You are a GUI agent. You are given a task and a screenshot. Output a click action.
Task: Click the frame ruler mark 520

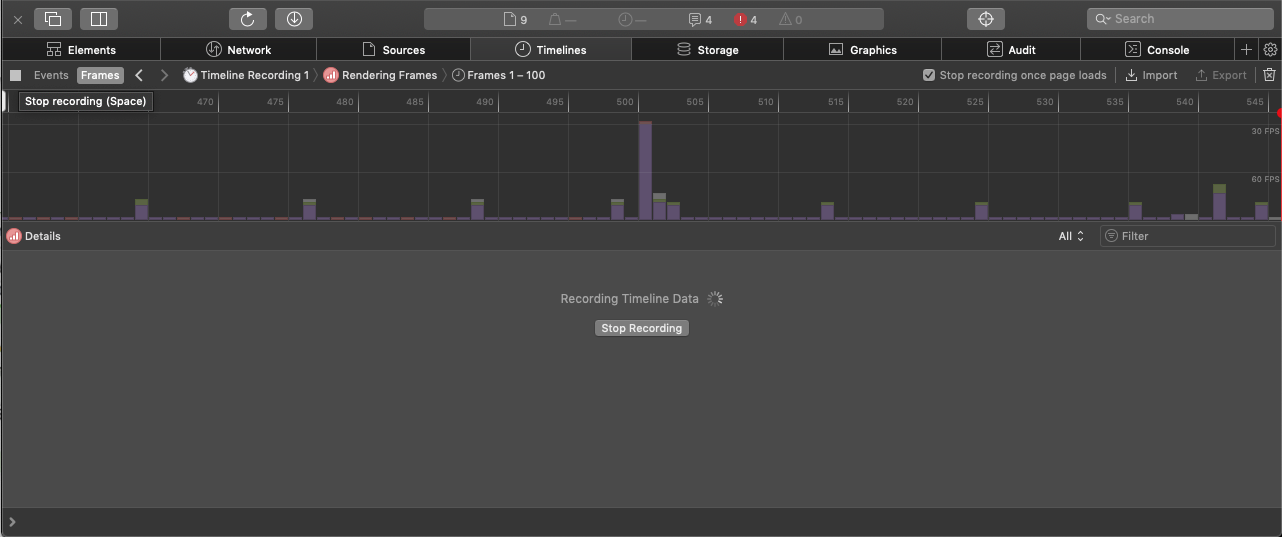click(x=905, y=102)
